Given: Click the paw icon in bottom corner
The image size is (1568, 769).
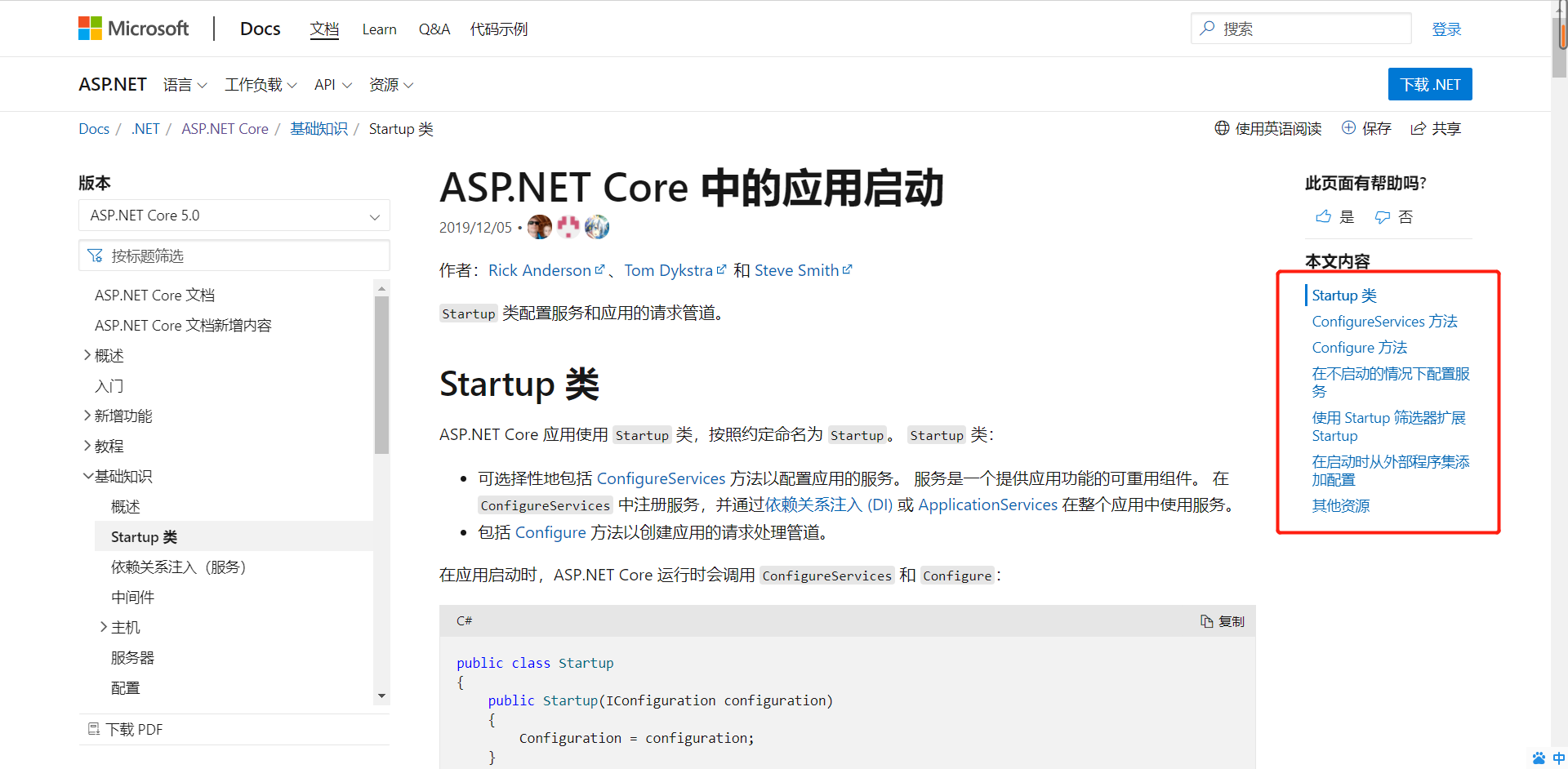Looking at the screenshot, I should click(1539, 758).
